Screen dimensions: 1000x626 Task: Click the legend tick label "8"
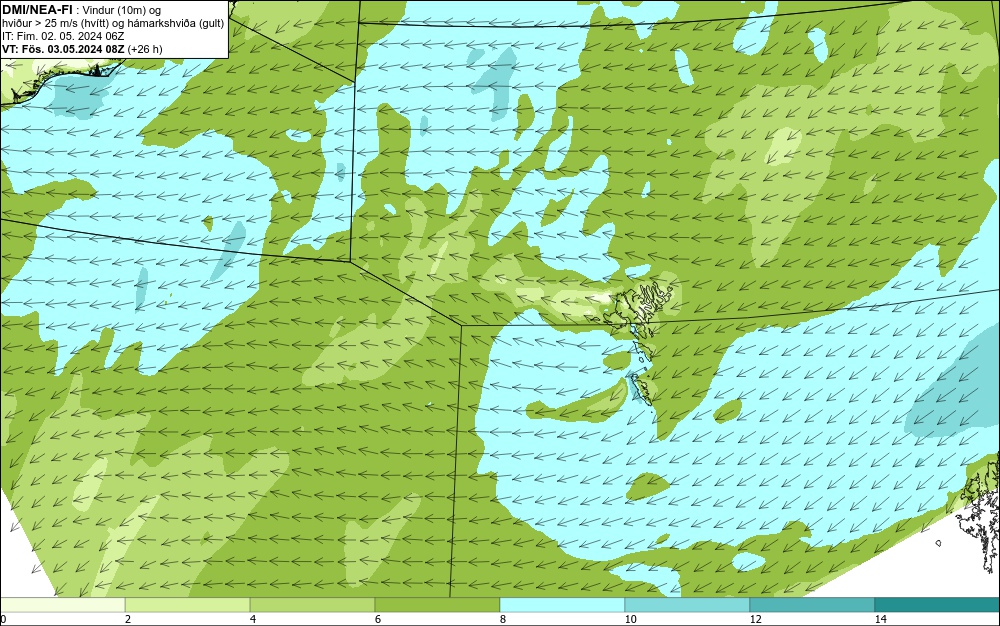point(503,620)
